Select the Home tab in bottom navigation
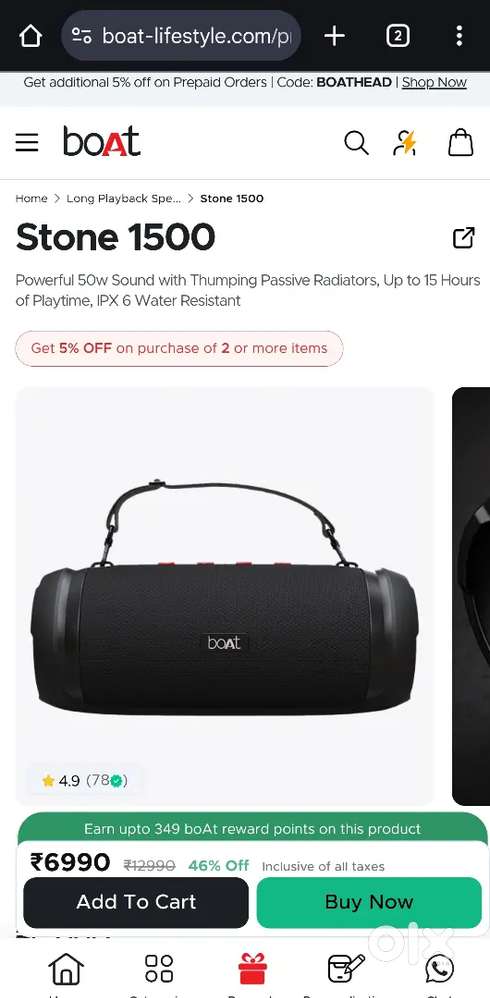The image size is (490, 998). coord(66,971)
